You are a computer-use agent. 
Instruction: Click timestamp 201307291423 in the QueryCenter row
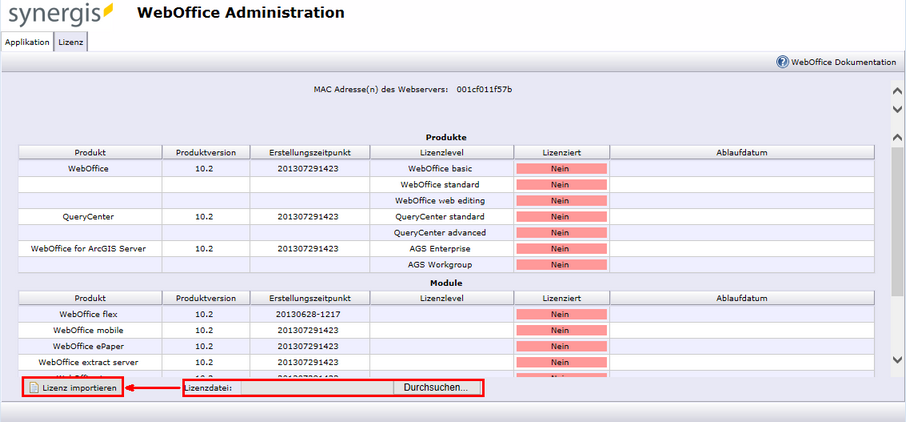[308, 217]
